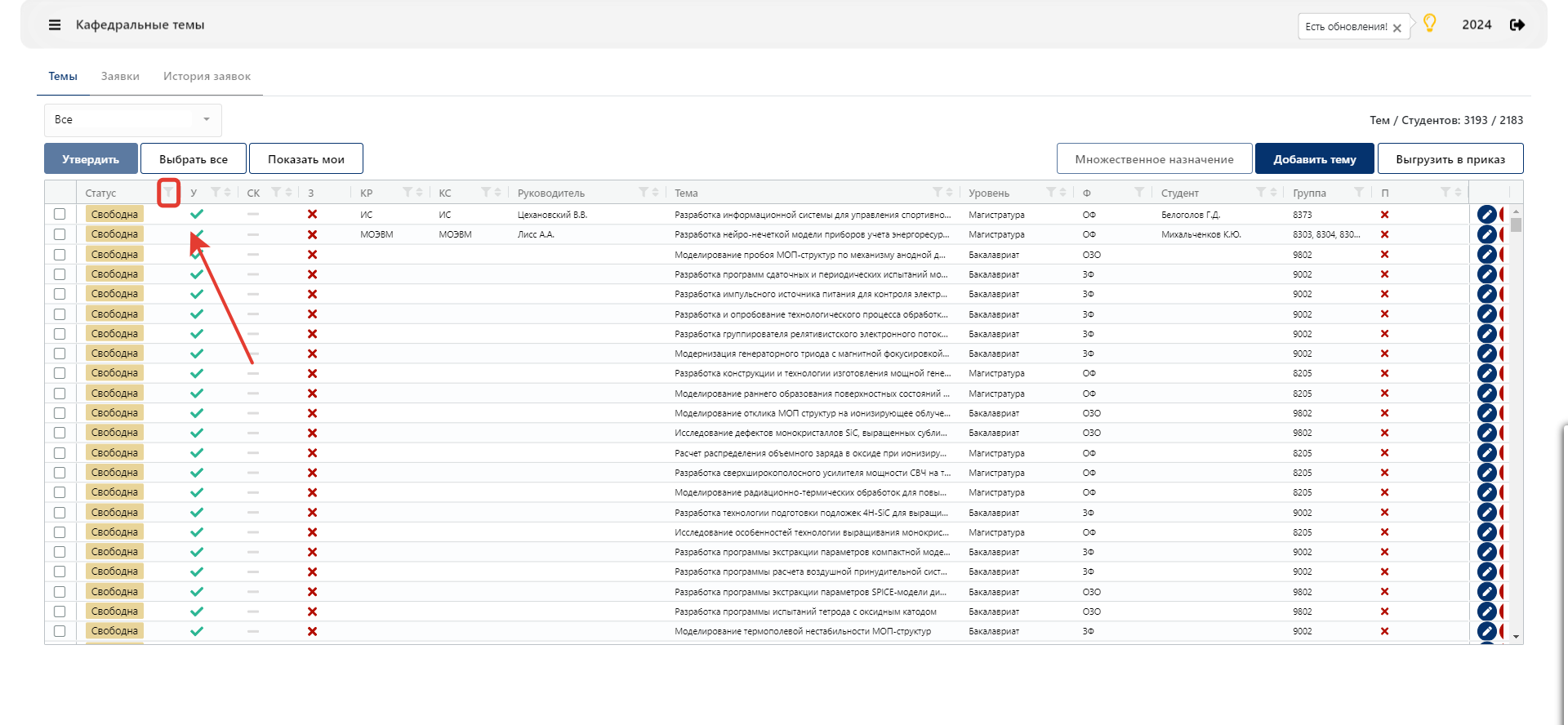Click the student name Белоголов Г.Д.
Screen dimensions: 1568x725
coord(1191,215)
